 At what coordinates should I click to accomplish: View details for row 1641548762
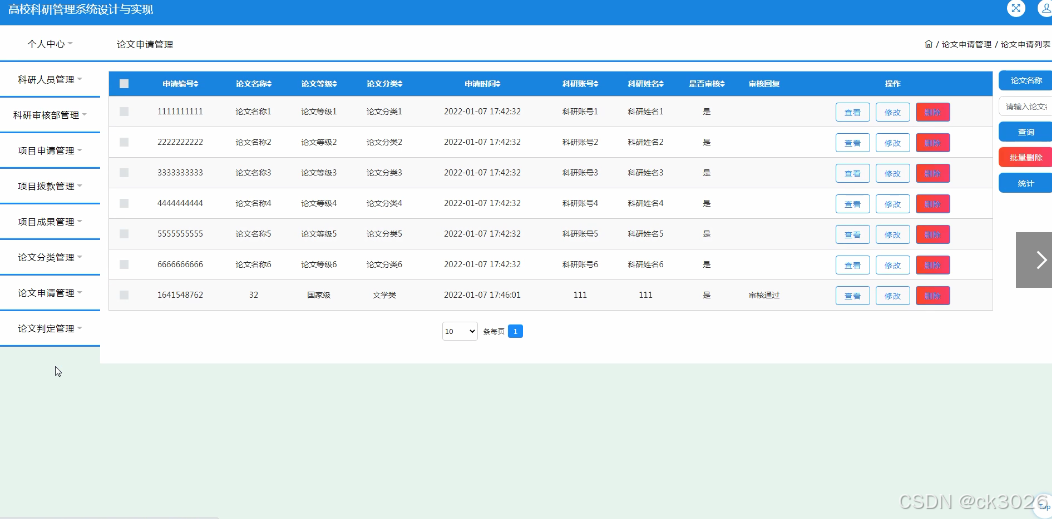pyautogui.click(x=852, y=295)
